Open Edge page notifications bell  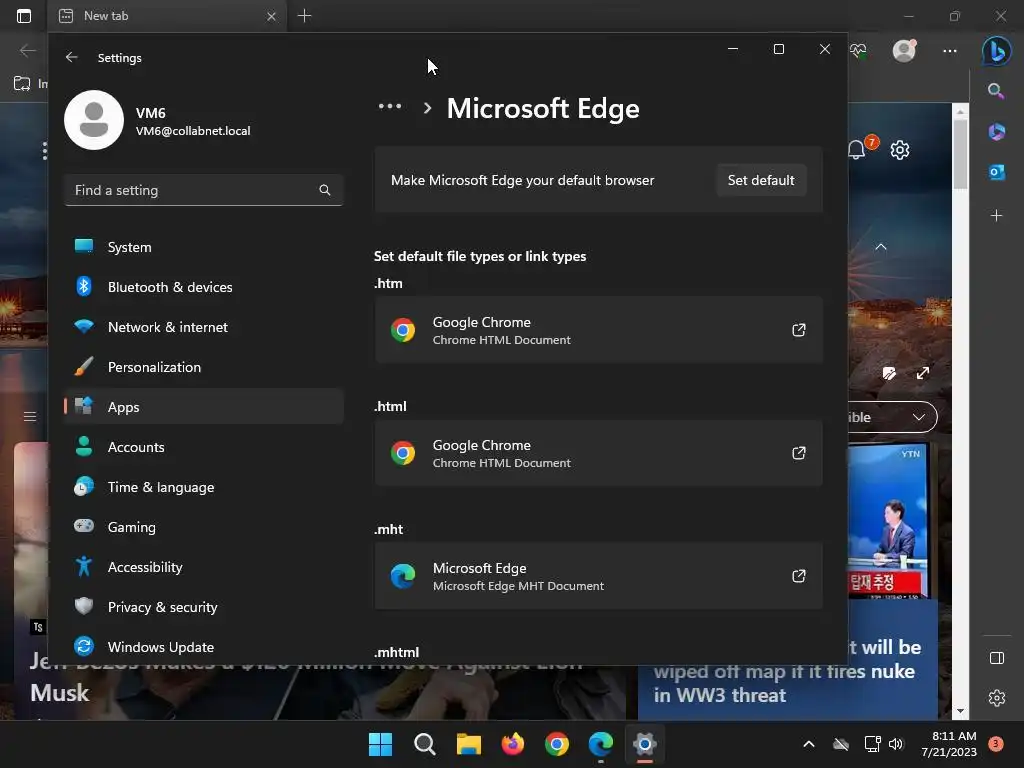(857, 150)
